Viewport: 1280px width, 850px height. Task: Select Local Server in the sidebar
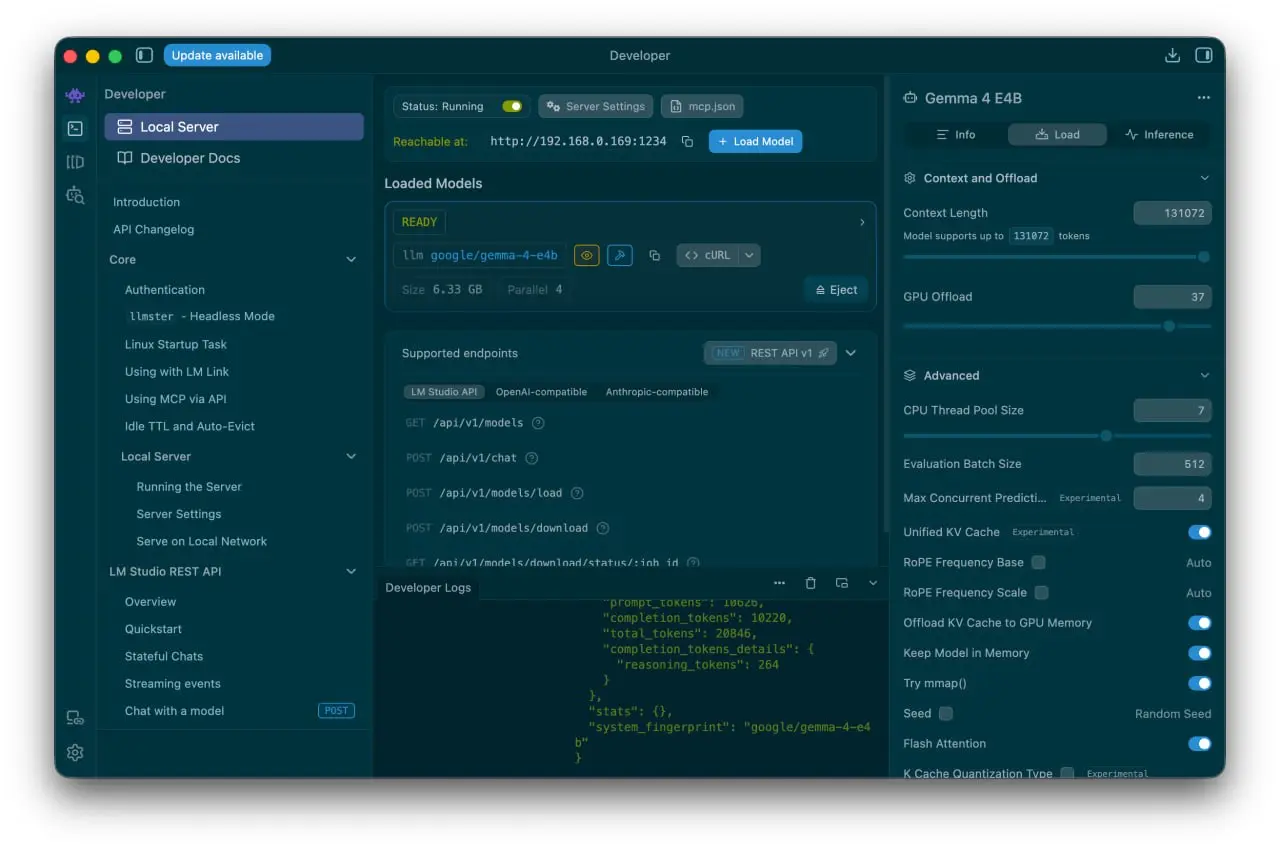(x=234, y=127)
